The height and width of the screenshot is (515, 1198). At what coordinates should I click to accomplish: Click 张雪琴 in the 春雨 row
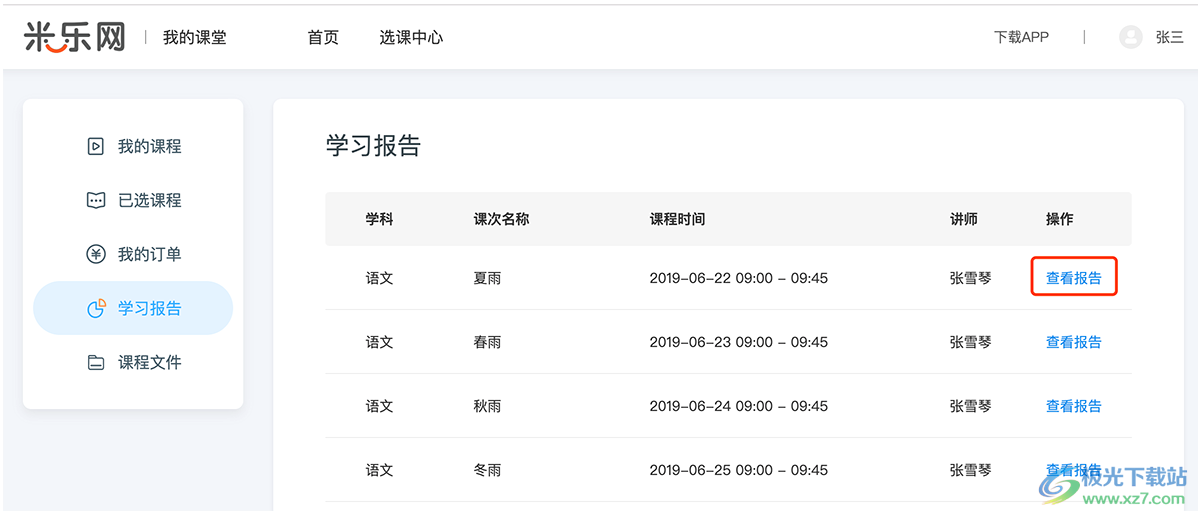click(x=970, y=342)
